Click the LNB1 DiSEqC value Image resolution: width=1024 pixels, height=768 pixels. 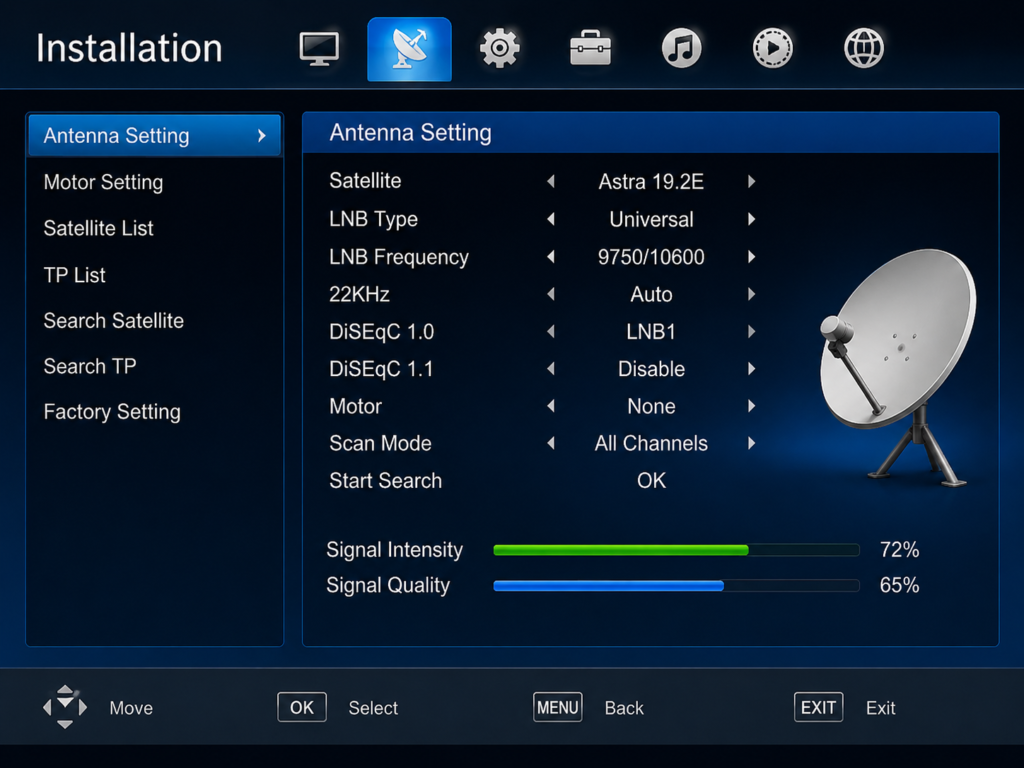pyautogui.click(x=651, y=332)
